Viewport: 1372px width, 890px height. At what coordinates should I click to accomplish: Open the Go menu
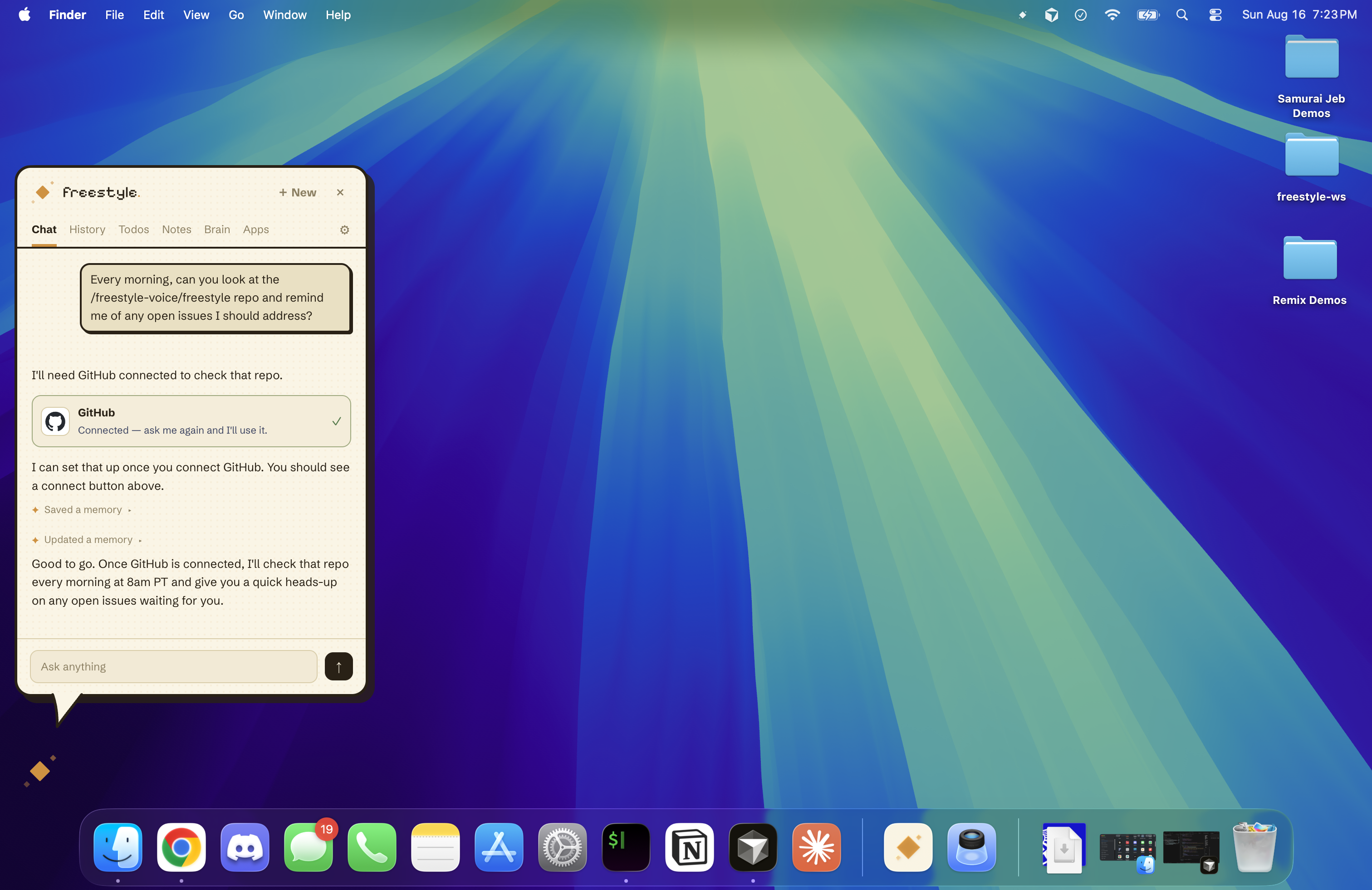(236, 15)
